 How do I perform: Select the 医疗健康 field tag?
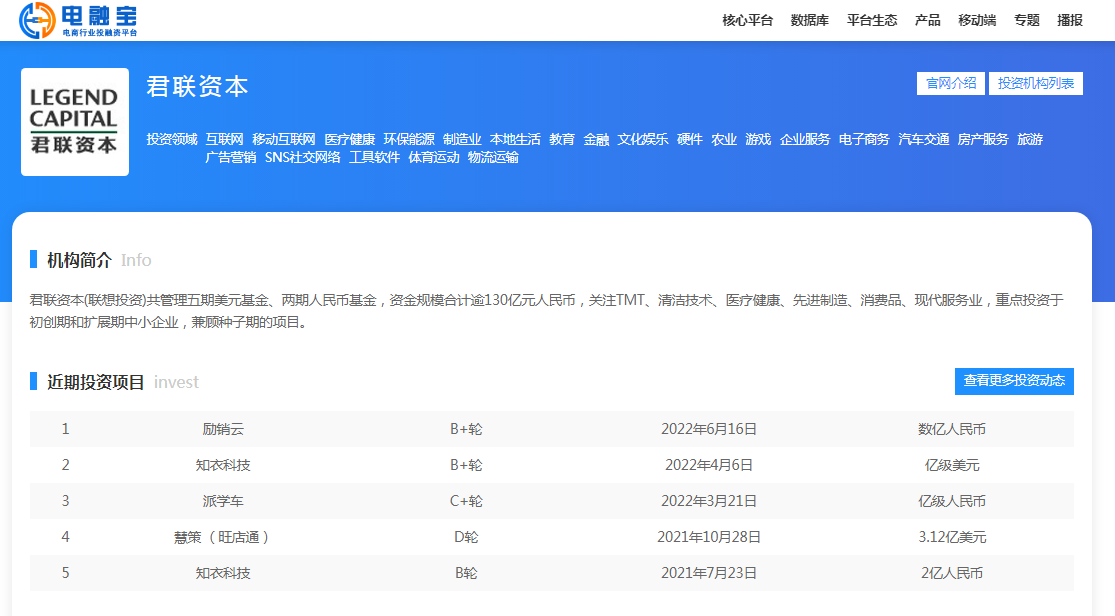coord(350,139)
